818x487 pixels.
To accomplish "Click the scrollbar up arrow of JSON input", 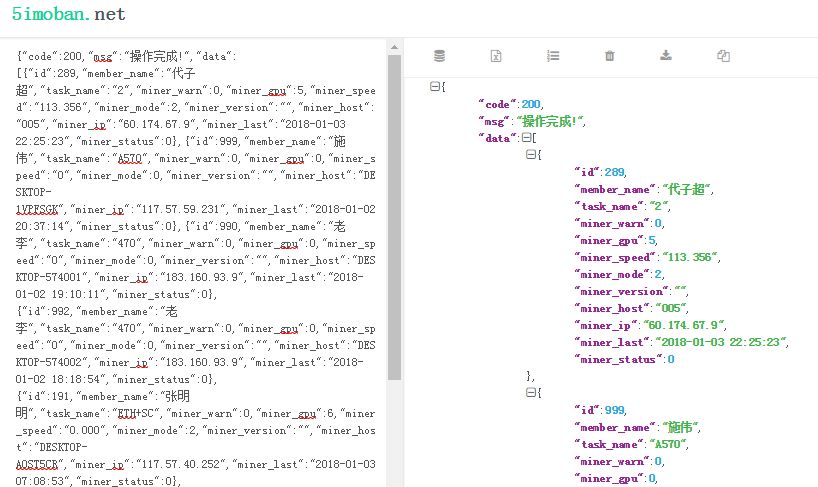I will click(394, 47).
